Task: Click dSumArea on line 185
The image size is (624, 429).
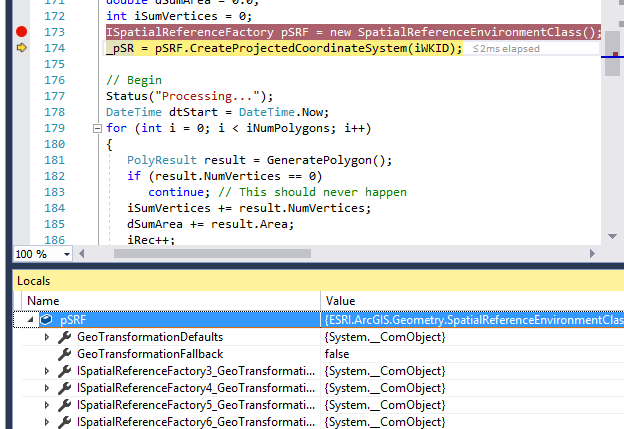Action: 155,224
